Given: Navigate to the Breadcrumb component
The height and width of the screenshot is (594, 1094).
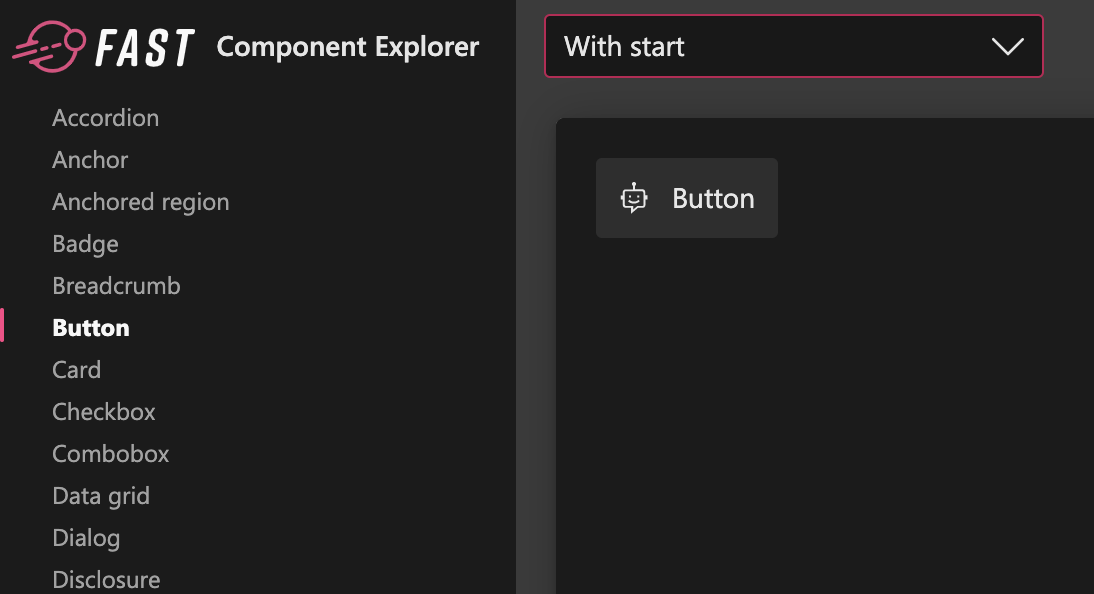Looking at the screenshot, I should coord(116,286).
